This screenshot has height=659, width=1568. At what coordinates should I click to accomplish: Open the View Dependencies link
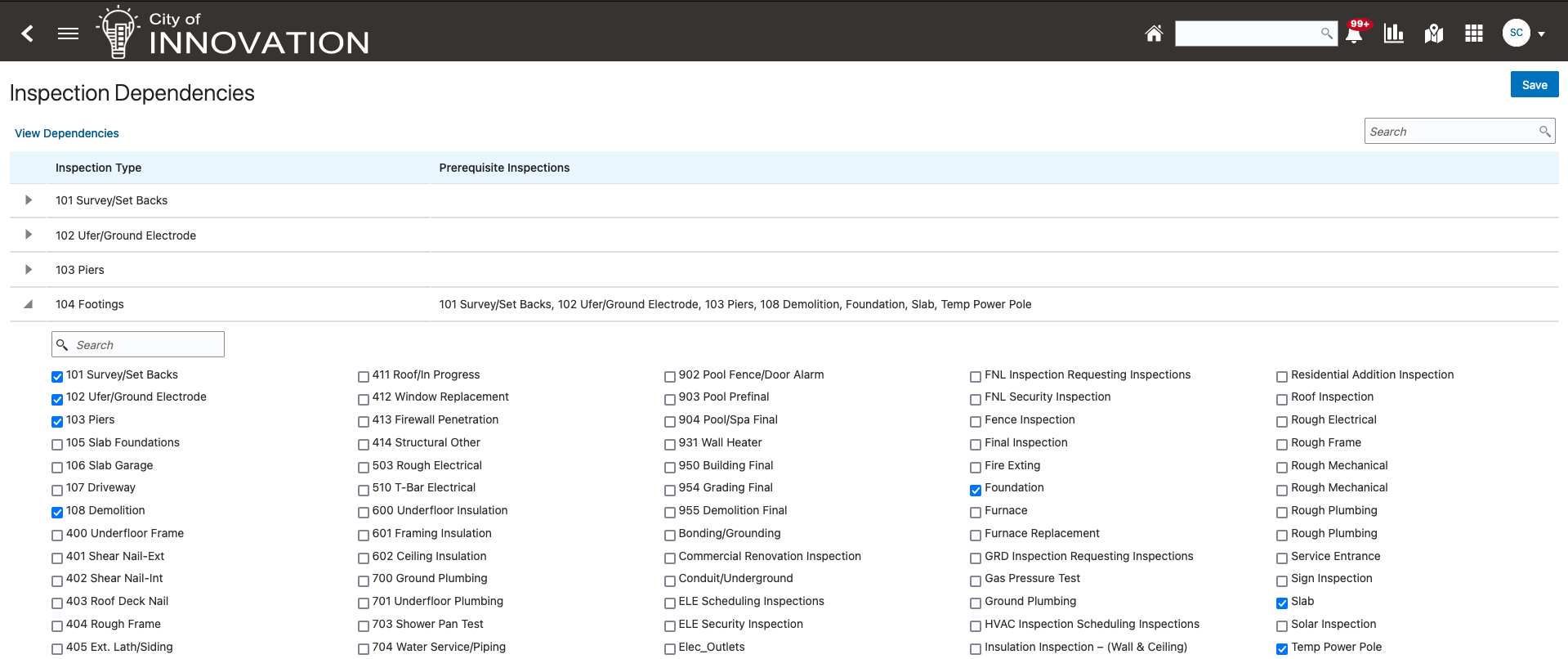[x=67, y=133]
